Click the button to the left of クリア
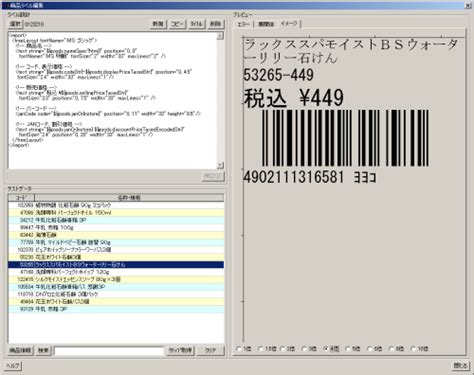The image size is (474, 375). (x=180, y=351)
